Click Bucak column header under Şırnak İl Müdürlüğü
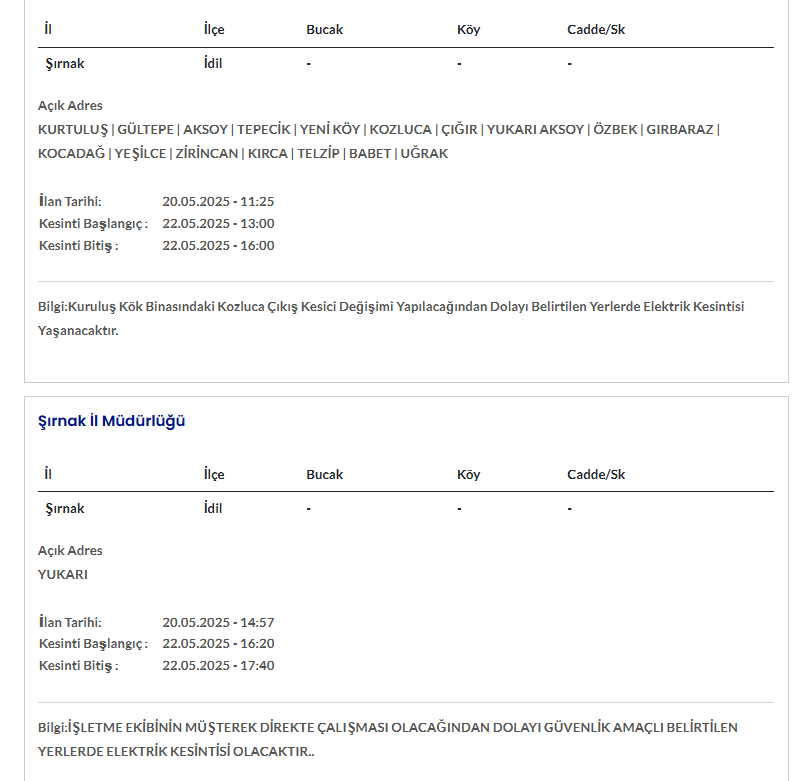 pos(324,474)
